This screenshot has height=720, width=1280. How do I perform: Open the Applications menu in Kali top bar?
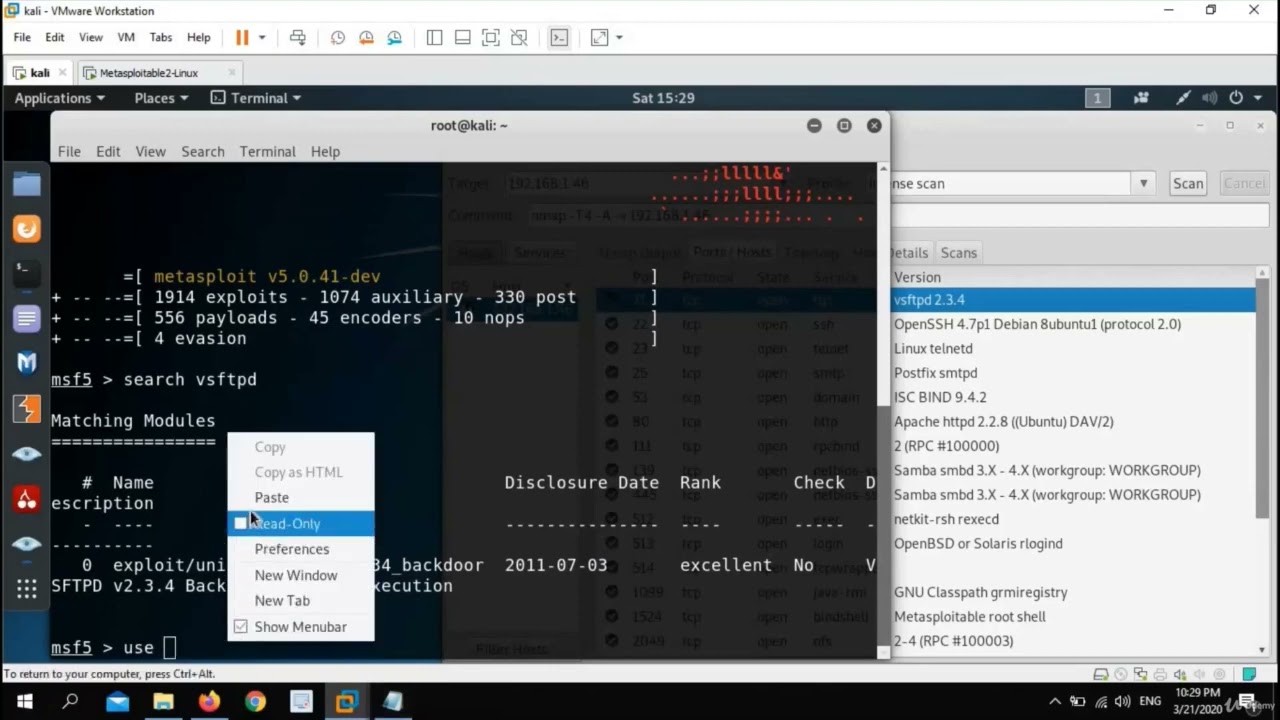click(x=59, y=98)
